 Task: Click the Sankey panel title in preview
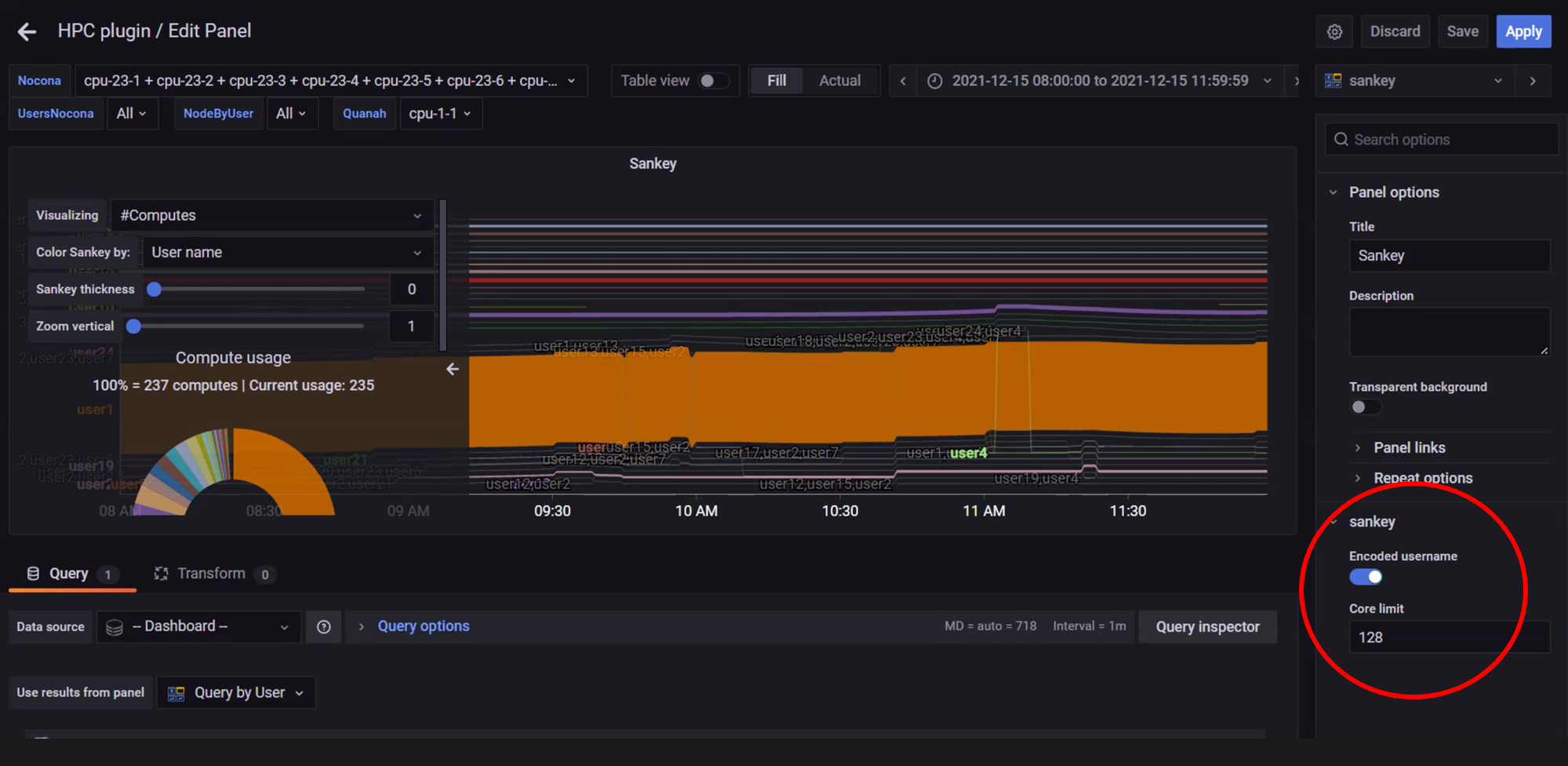(x=653, y=163)
